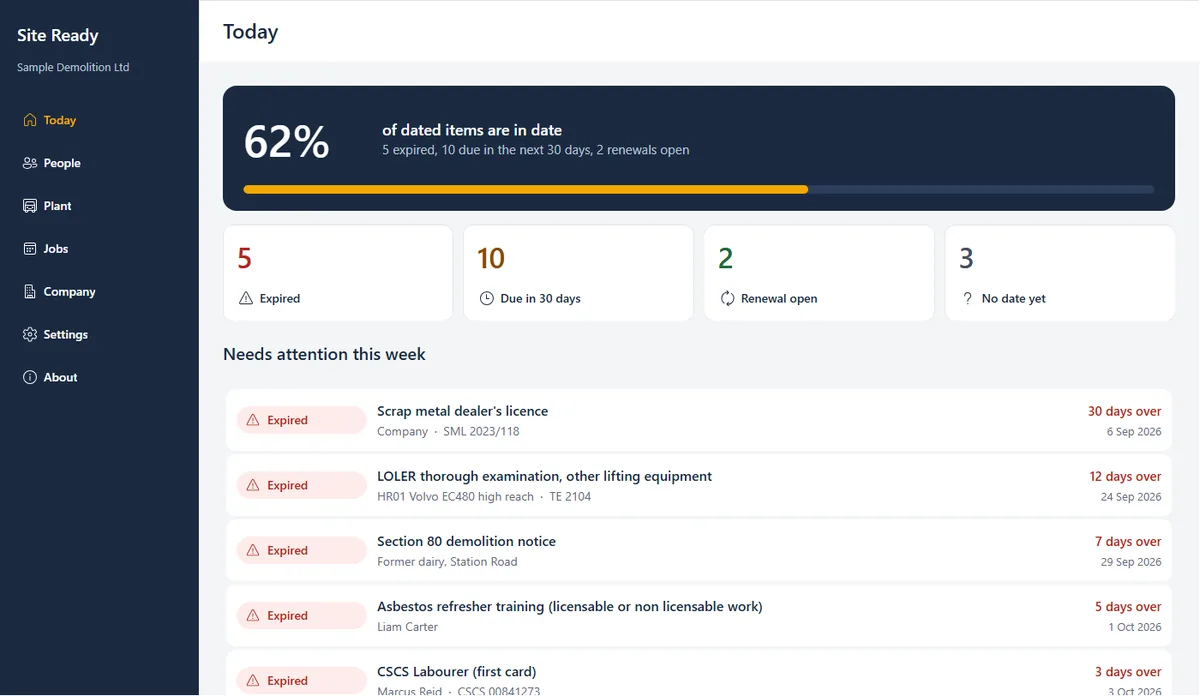Click the date "29 Sep 2026"
Viewport: 1200px width, 696px height.
click(x=1131, y=562)
